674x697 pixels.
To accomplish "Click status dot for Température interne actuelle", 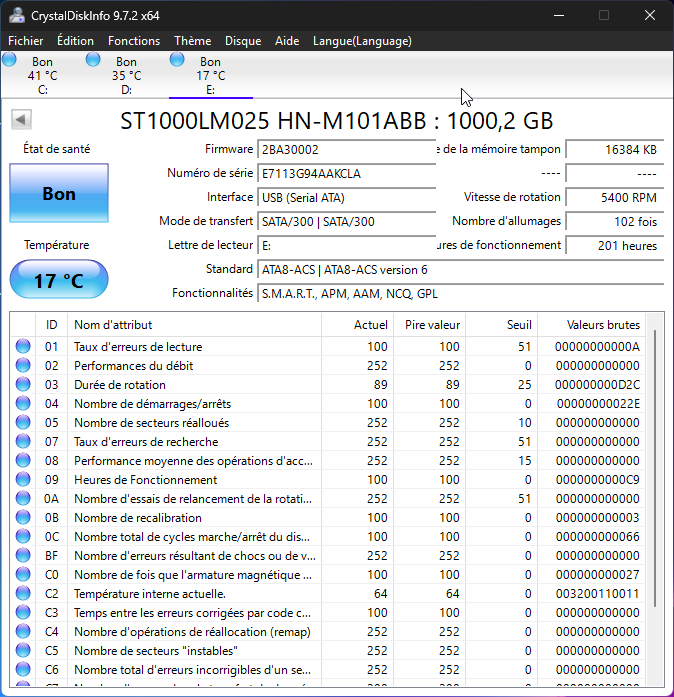I will (x=23, y=593).
